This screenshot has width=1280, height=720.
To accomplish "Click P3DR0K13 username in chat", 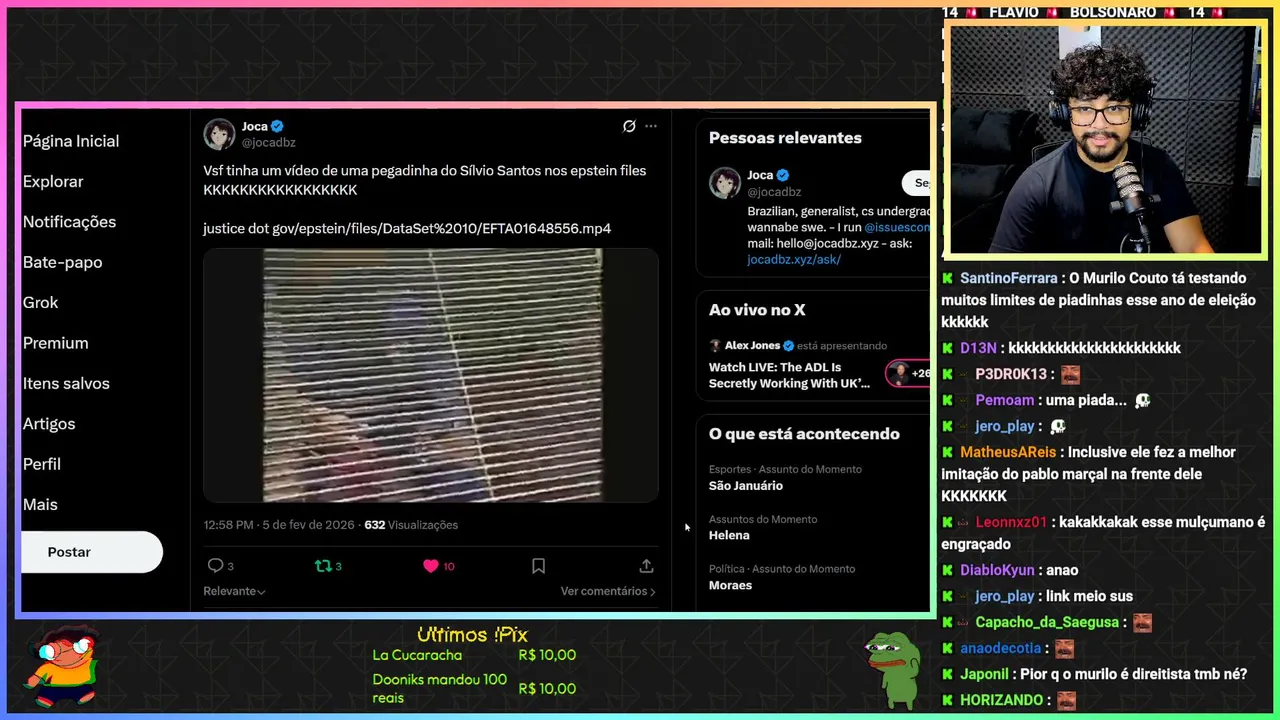I will point(1011,374).
